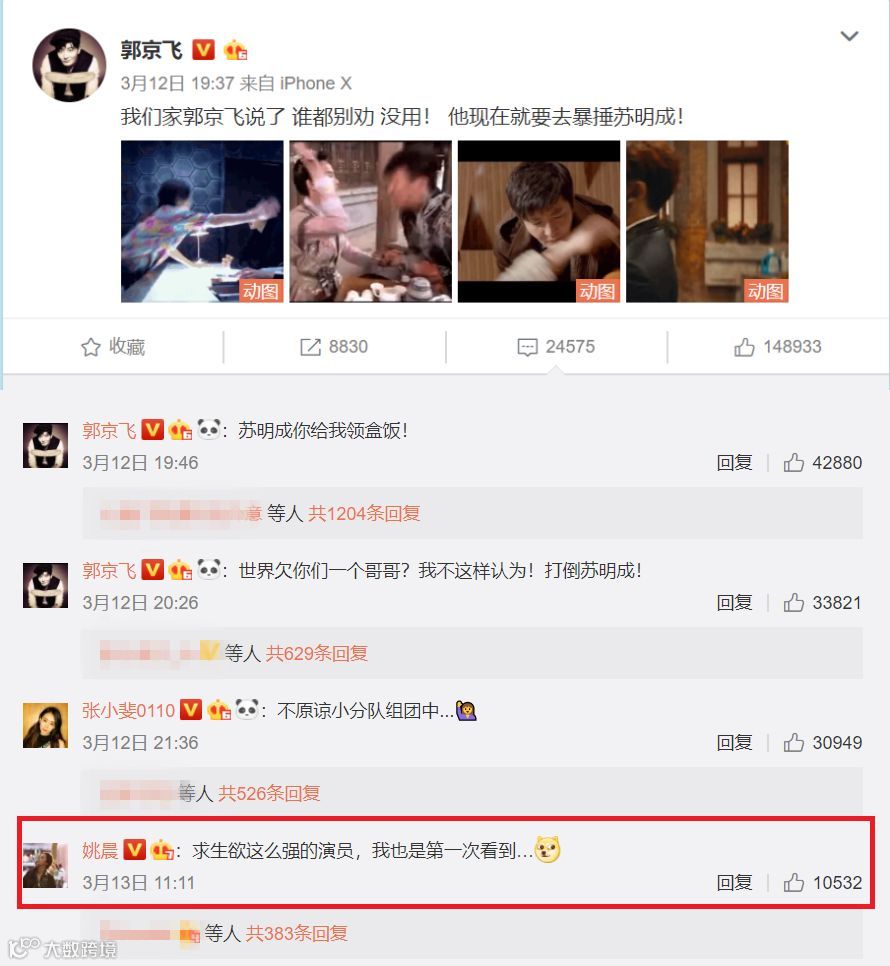Expand the 共629条回复 replies
The image size is (890, 966).
click(x=317, y=653)
